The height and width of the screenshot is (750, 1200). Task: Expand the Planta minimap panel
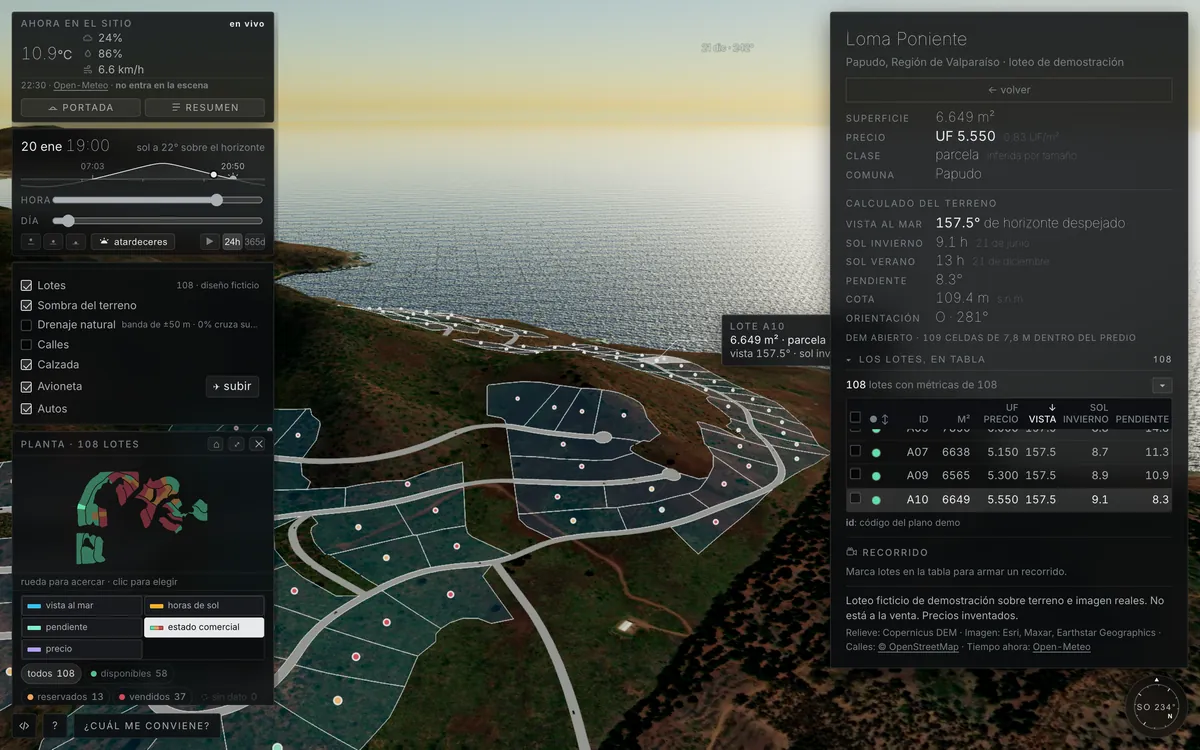237,444
